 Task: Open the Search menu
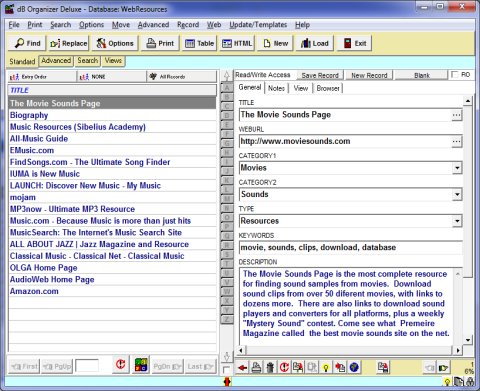pyautogui.click(x=61, y=25)
